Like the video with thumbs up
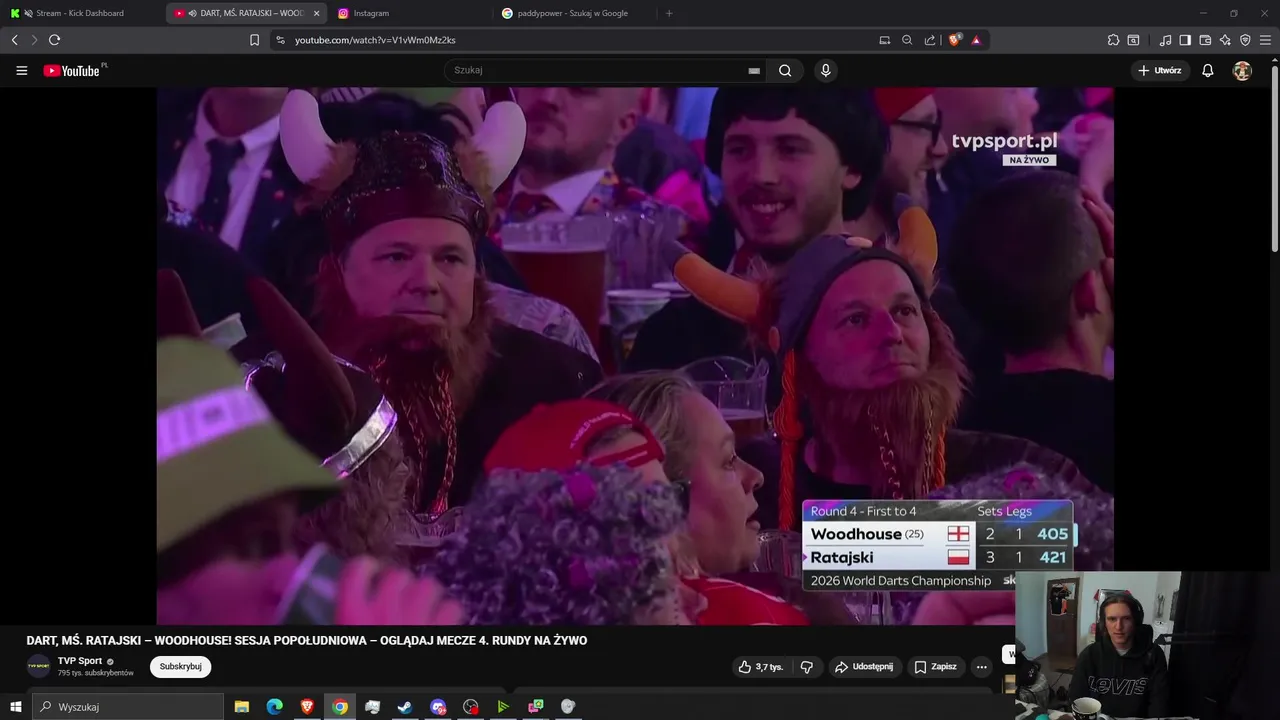Image resolution: width=1280 pixels, height=720 pixels. pos(760,667)
